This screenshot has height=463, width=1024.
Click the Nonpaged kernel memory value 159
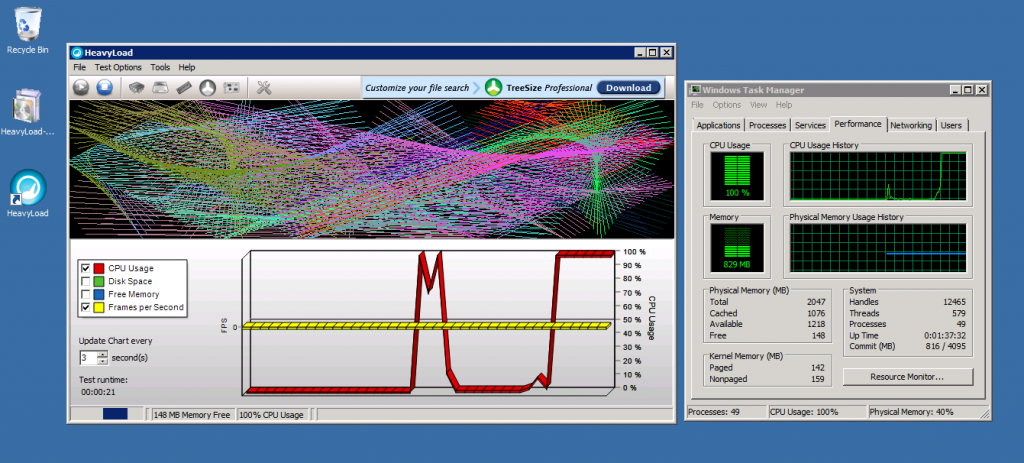(x=818, y=379)
